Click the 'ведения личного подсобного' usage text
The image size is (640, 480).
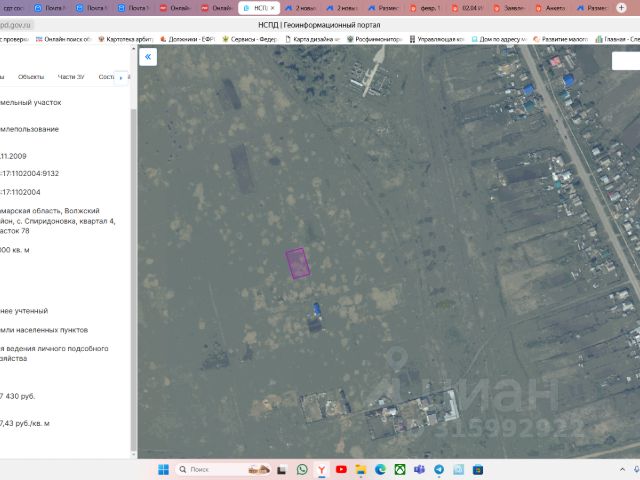[x=54, y=353]
